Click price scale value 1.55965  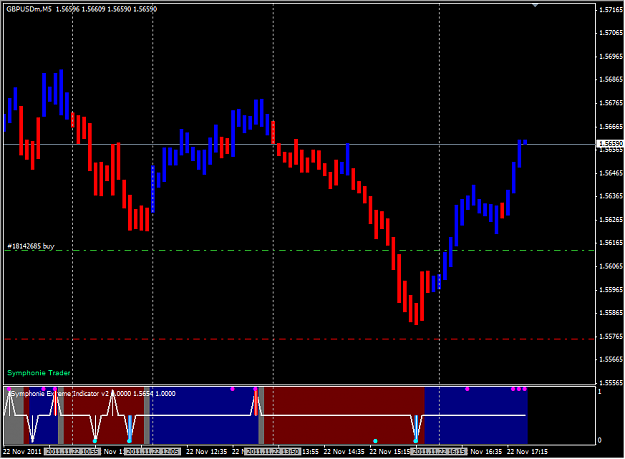pyautogui.click(x=611, y=290)
